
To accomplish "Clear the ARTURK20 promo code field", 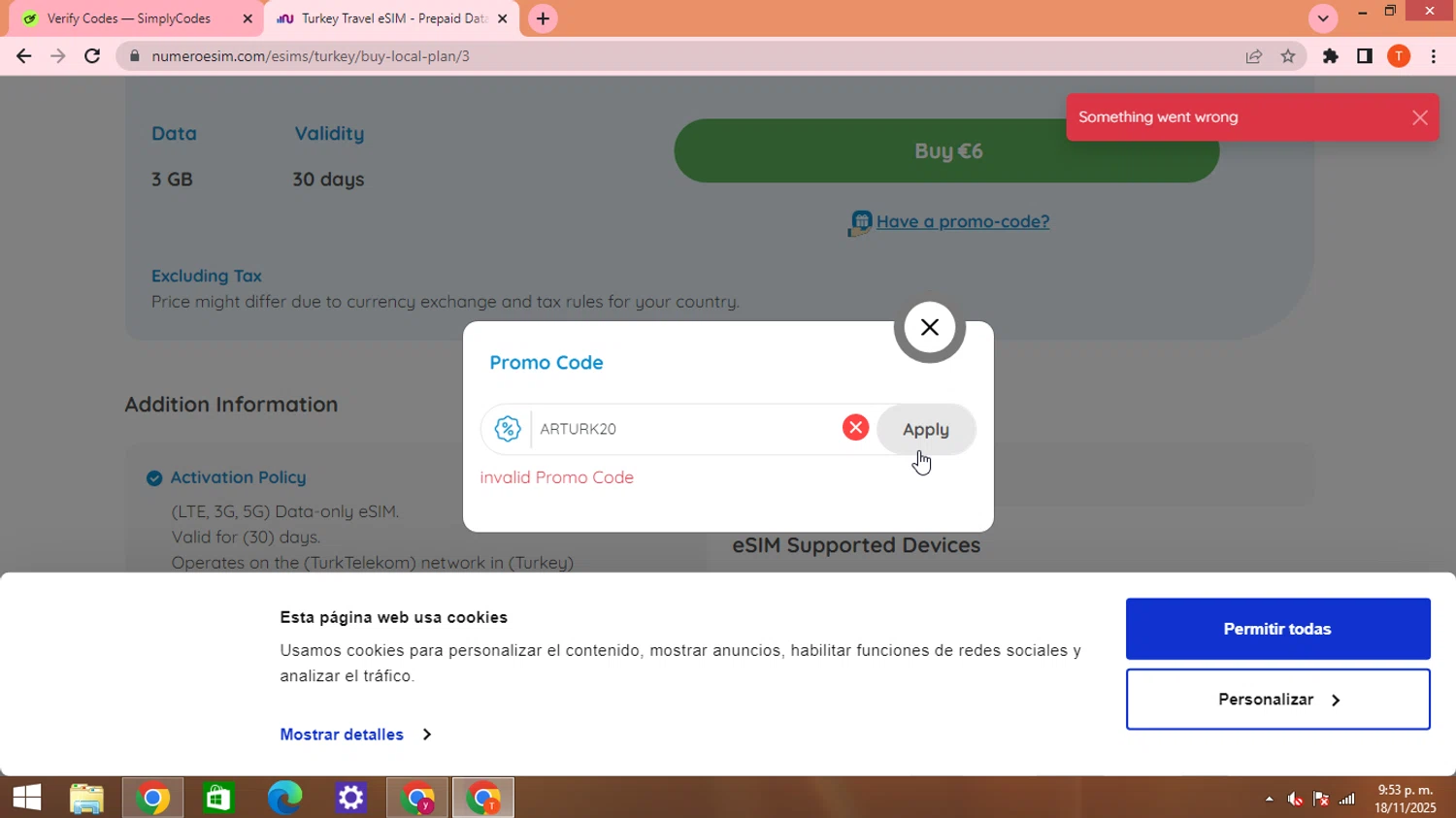I will pos(855,428).
